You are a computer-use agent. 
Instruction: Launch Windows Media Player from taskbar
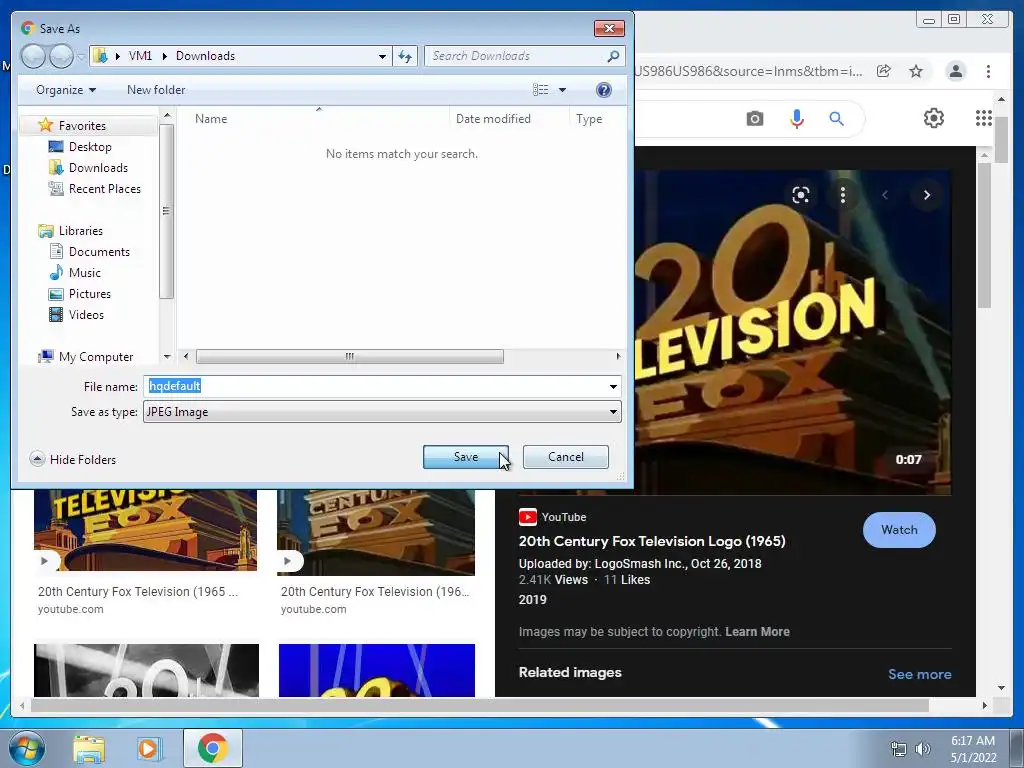tap(149, 749)
